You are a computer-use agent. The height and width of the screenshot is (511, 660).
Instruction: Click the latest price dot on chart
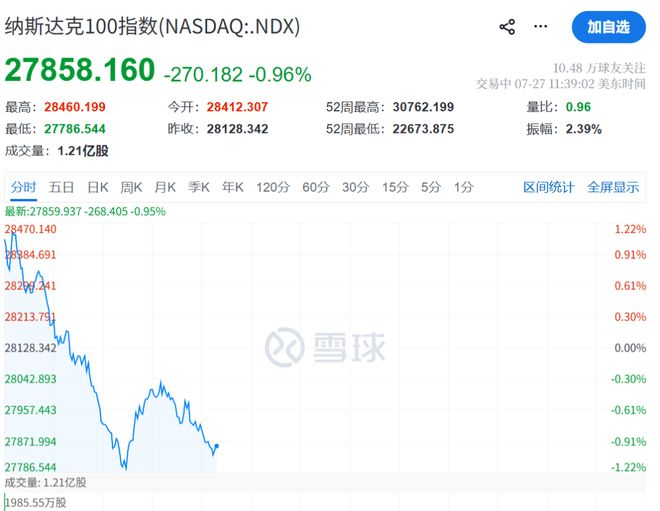[217, 446]
